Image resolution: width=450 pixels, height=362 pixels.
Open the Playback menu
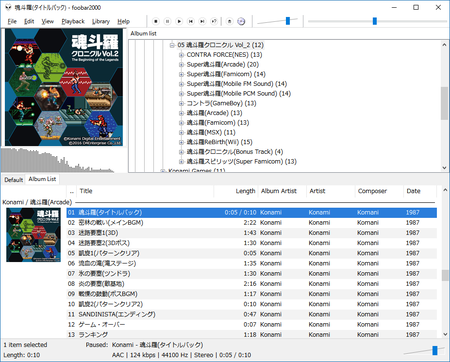pos(73,21)
